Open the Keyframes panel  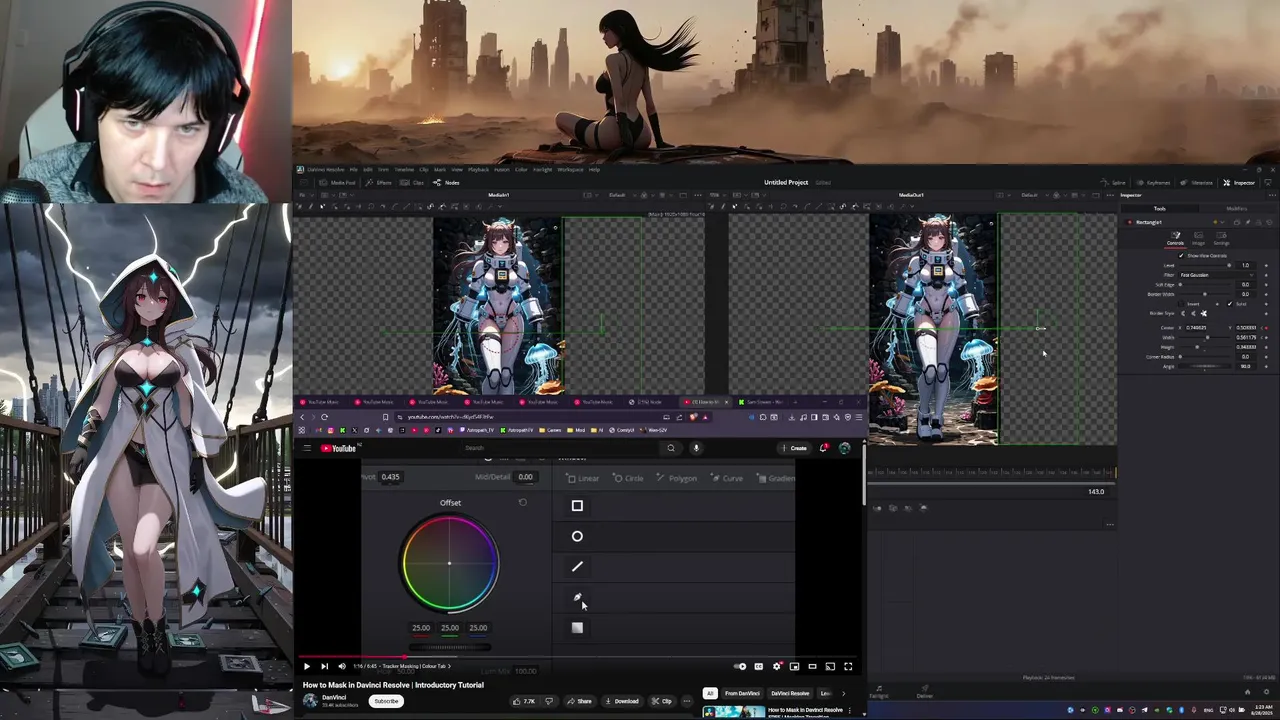1154,183
